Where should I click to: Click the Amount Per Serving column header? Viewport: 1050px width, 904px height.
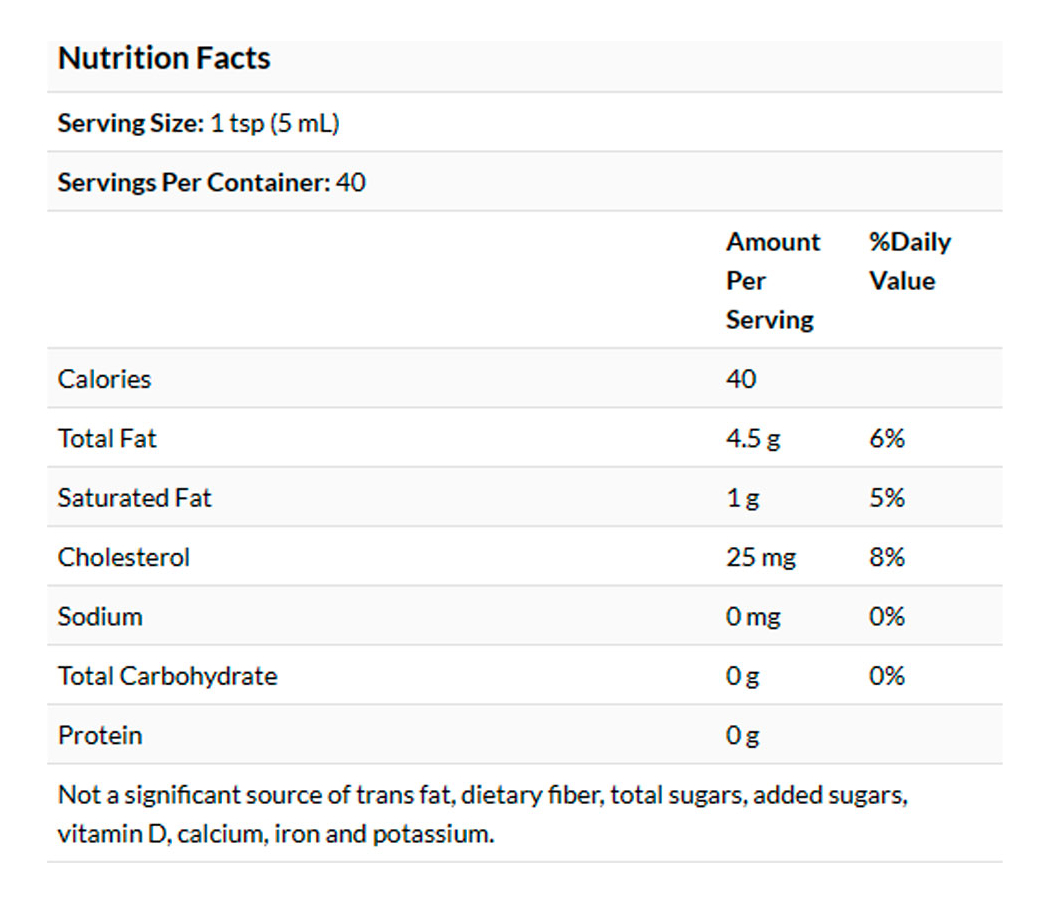coord(772,281)
